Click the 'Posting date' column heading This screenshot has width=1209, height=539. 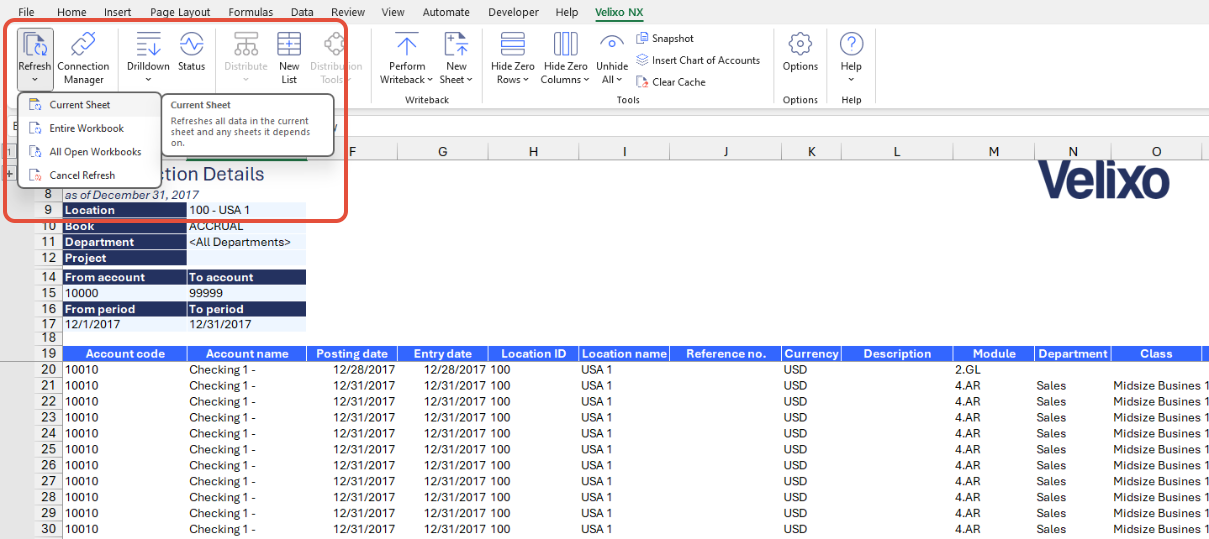pyautogui.click(x=352, y=353)
